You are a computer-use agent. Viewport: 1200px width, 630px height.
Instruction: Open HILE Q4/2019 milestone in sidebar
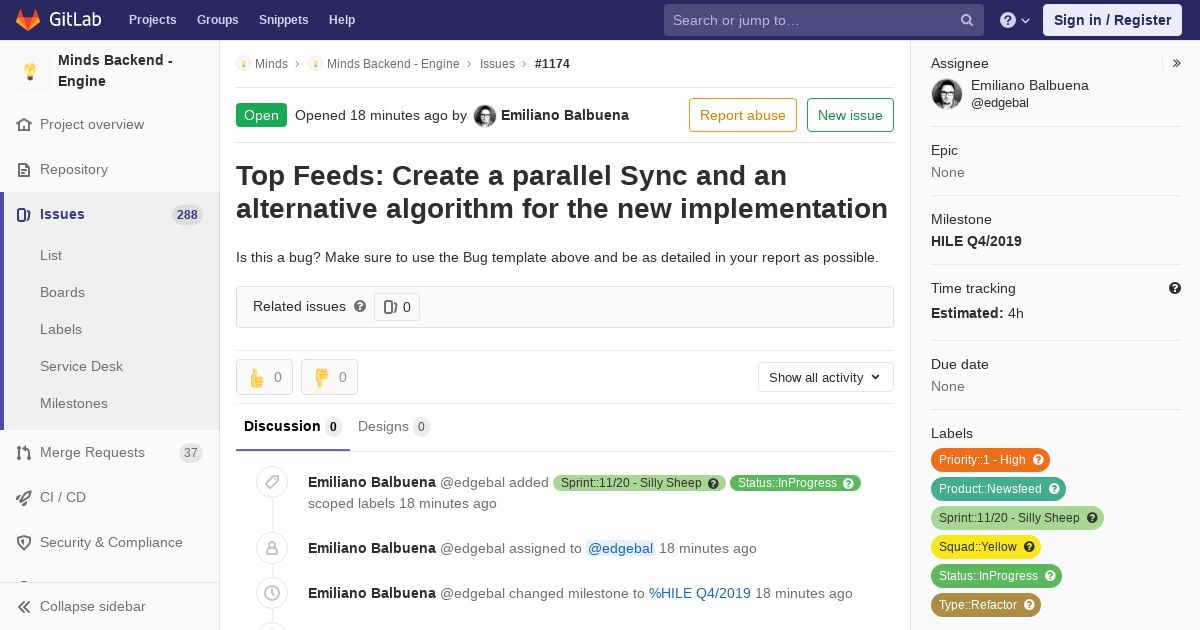point(976,241)
